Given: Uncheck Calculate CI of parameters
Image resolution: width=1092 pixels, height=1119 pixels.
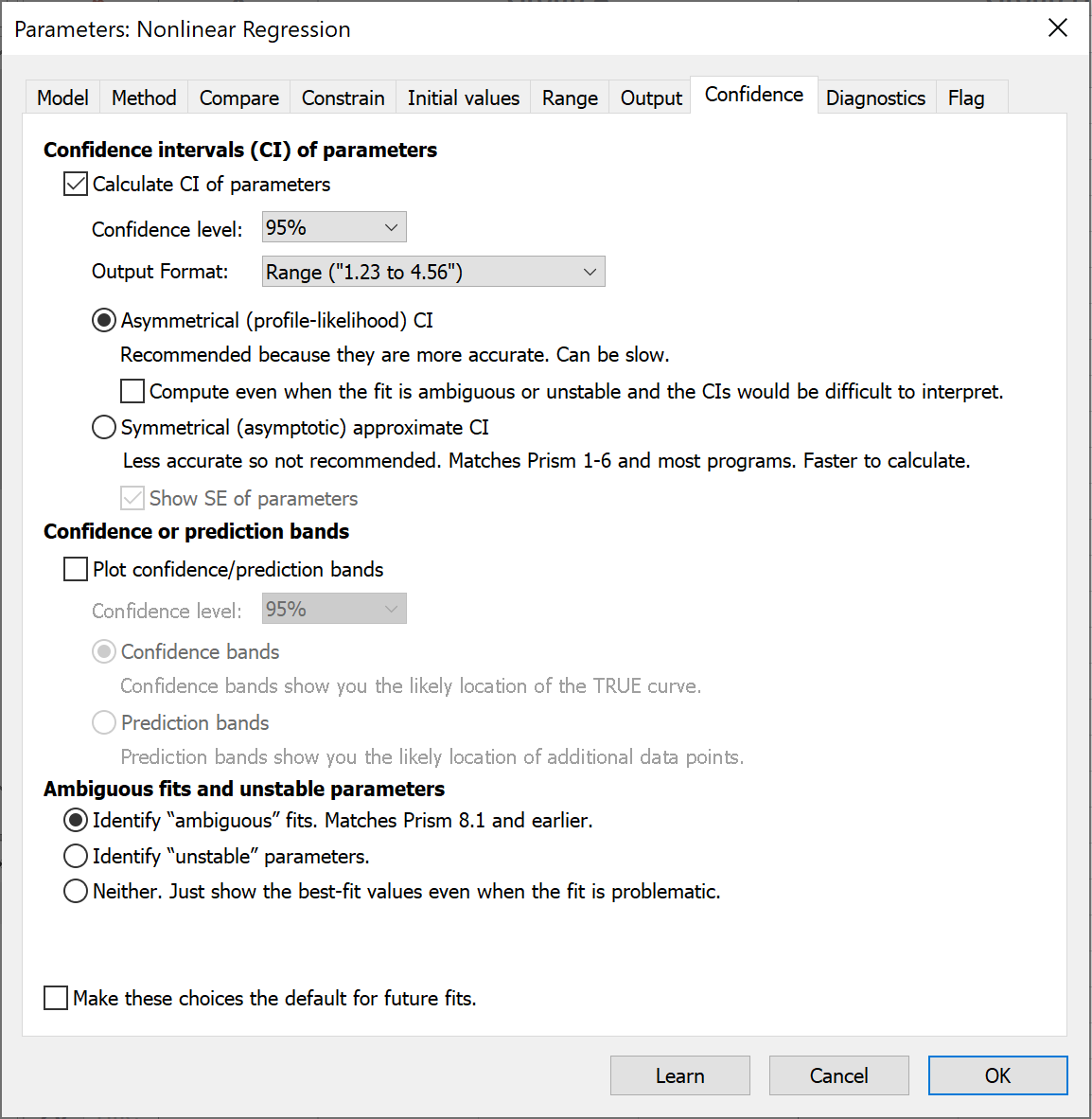Looking at the screenshot, I should tap(76, 184).
